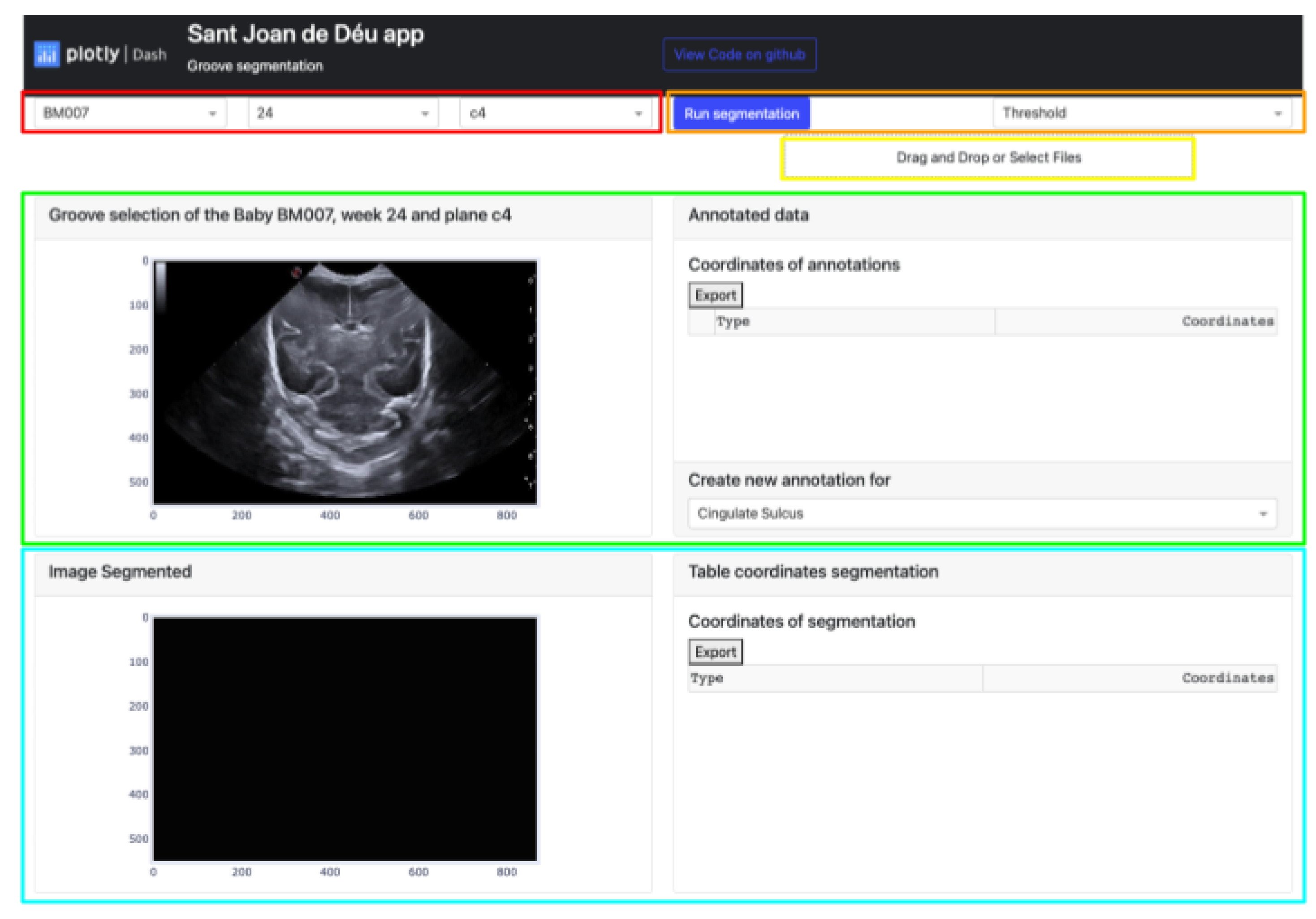This screenshot has height=919, width=1316.
Task: Click the Annotated data panel header
Action: (x=749, y=215)
